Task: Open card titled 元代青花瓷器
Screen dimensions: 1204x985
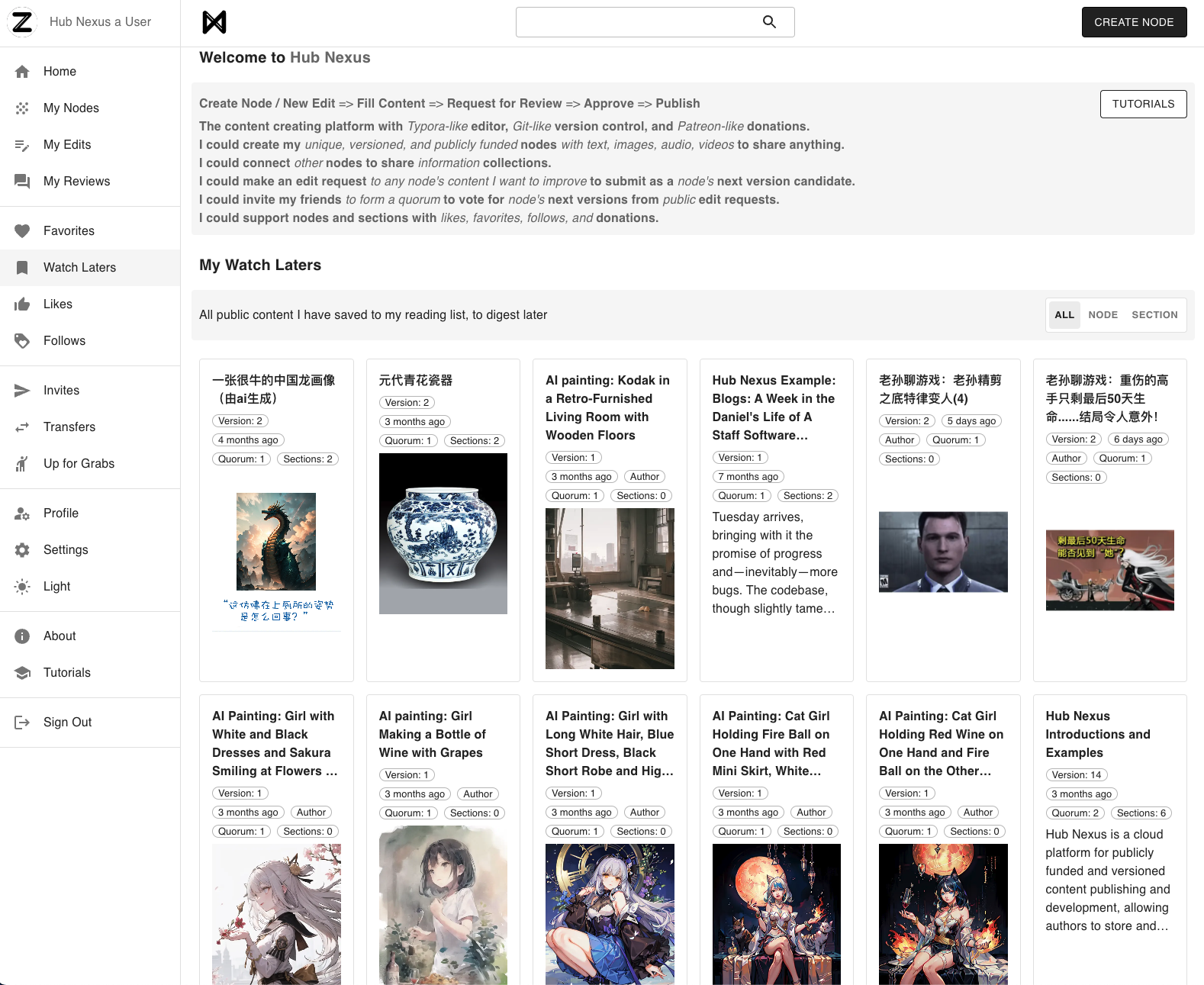Action: tap(416, 380)
